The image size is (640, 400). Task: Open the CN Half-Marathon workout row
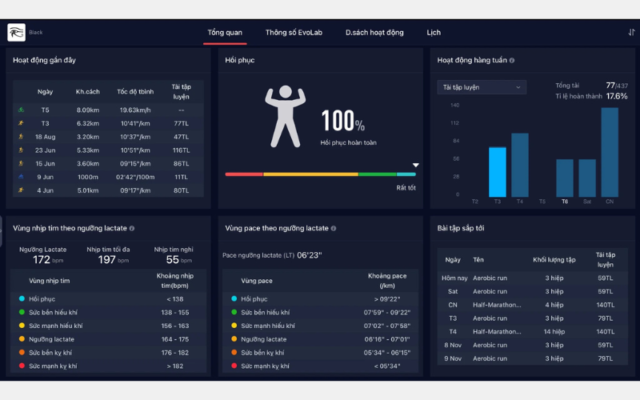tap(532, 305)
